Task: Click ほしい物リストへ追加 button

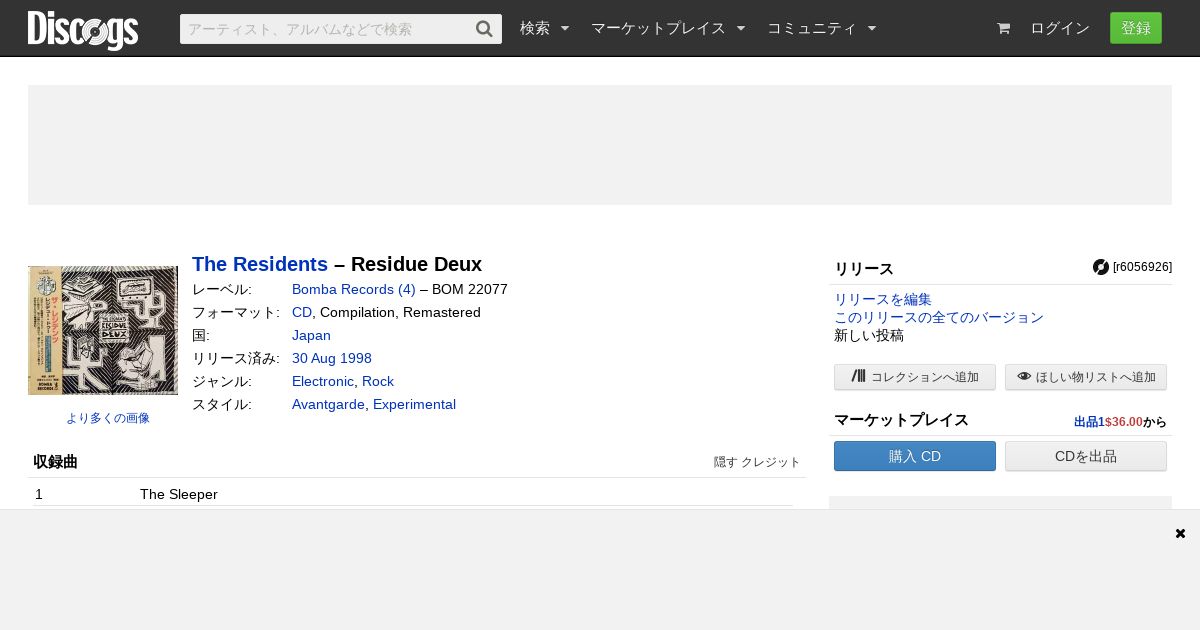Action: tap(1086, 377)
